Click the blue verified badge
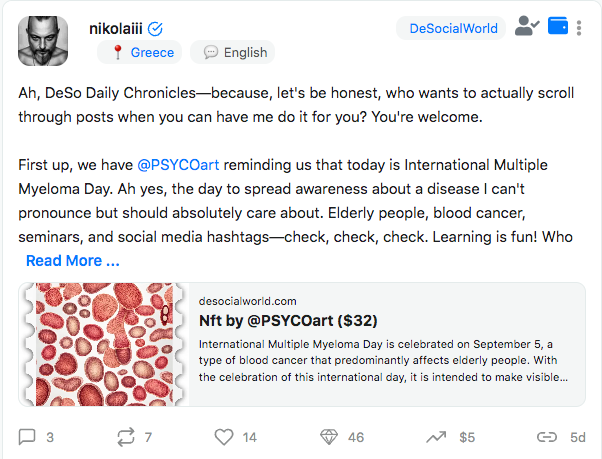602x459 pixels. 156,28
